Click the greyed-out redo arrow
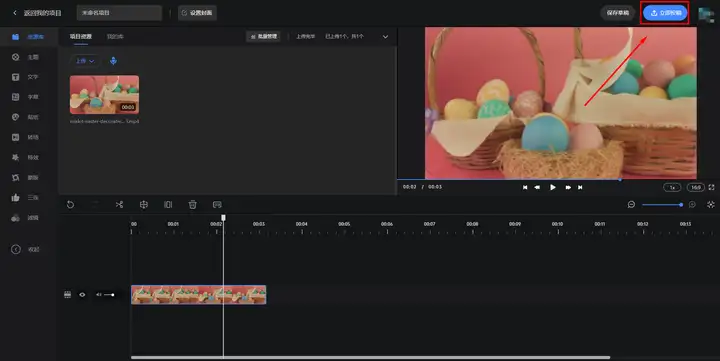The width and height of the screenshot is (720, 361). tap(95, 205)
